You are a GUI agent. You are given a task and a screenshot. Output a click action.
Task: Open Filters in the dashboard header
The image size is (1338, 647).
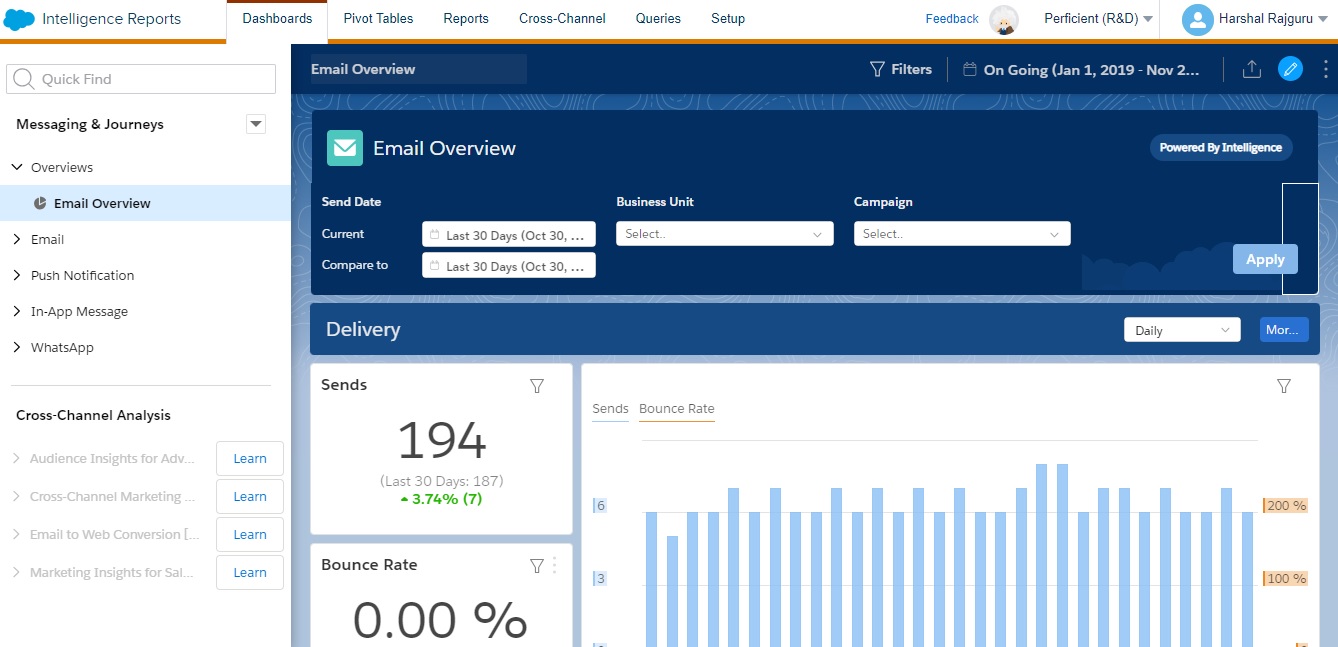point(901,69)
